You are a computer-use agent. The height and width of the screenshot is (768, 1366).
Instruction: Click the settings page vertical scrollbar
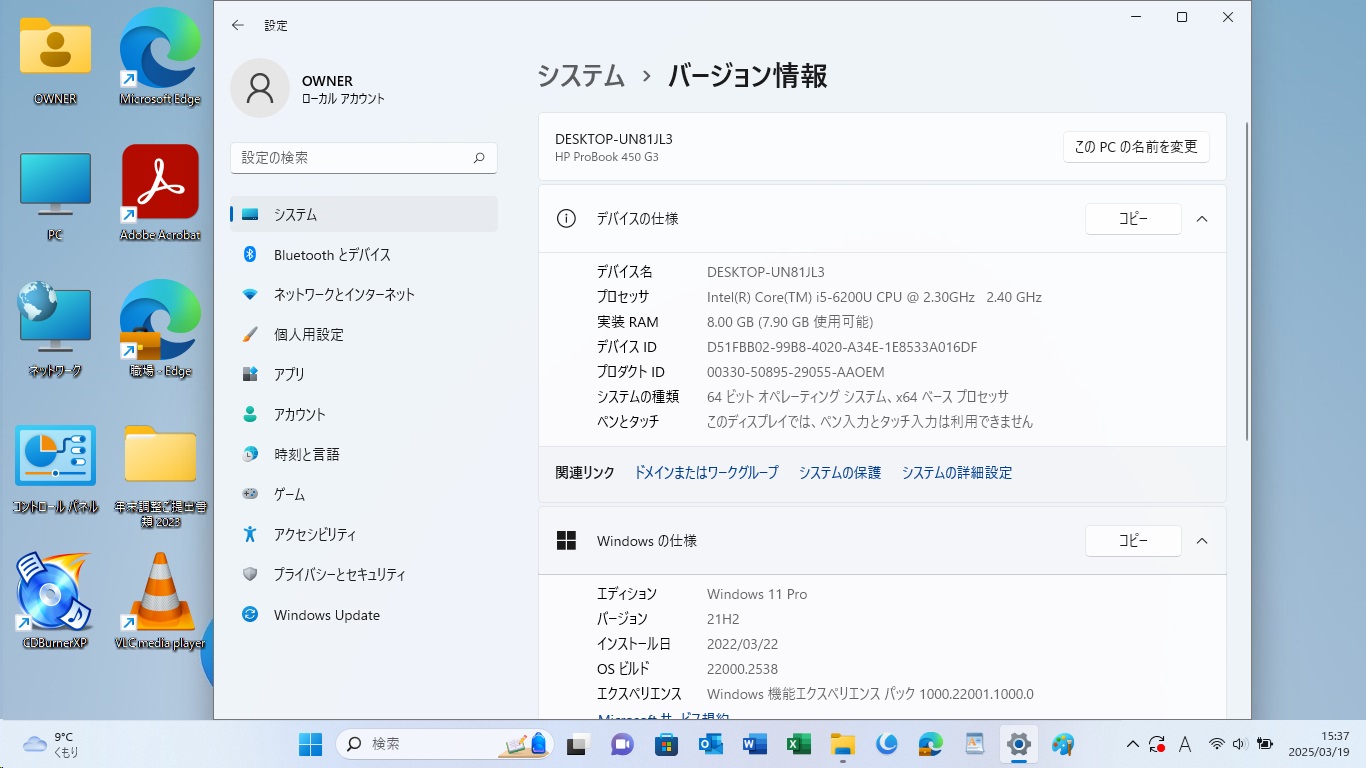1246,280
